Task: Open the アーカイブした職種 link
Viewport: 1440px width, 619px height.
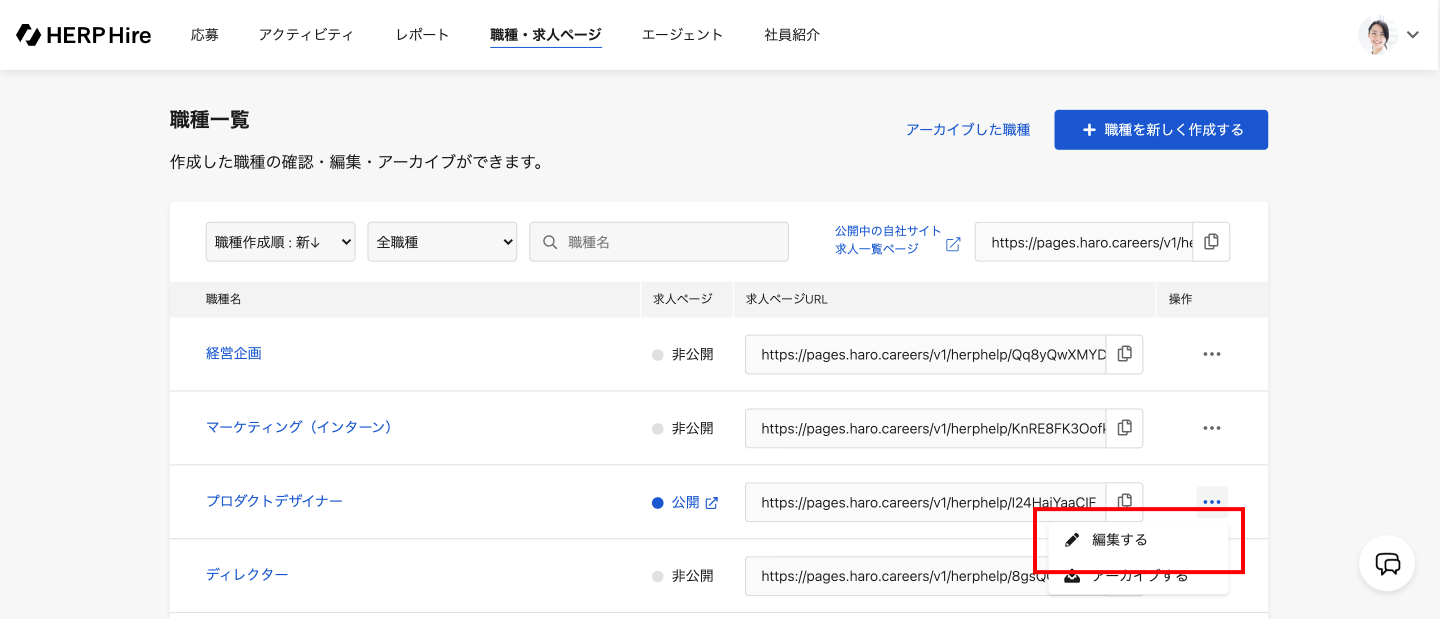Action: point(967,130)
